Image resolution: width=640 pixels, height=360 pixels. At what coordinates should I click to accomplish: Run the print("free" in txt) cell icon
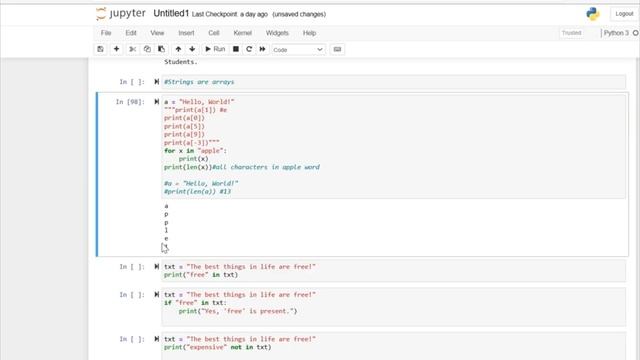pos(156,267)
